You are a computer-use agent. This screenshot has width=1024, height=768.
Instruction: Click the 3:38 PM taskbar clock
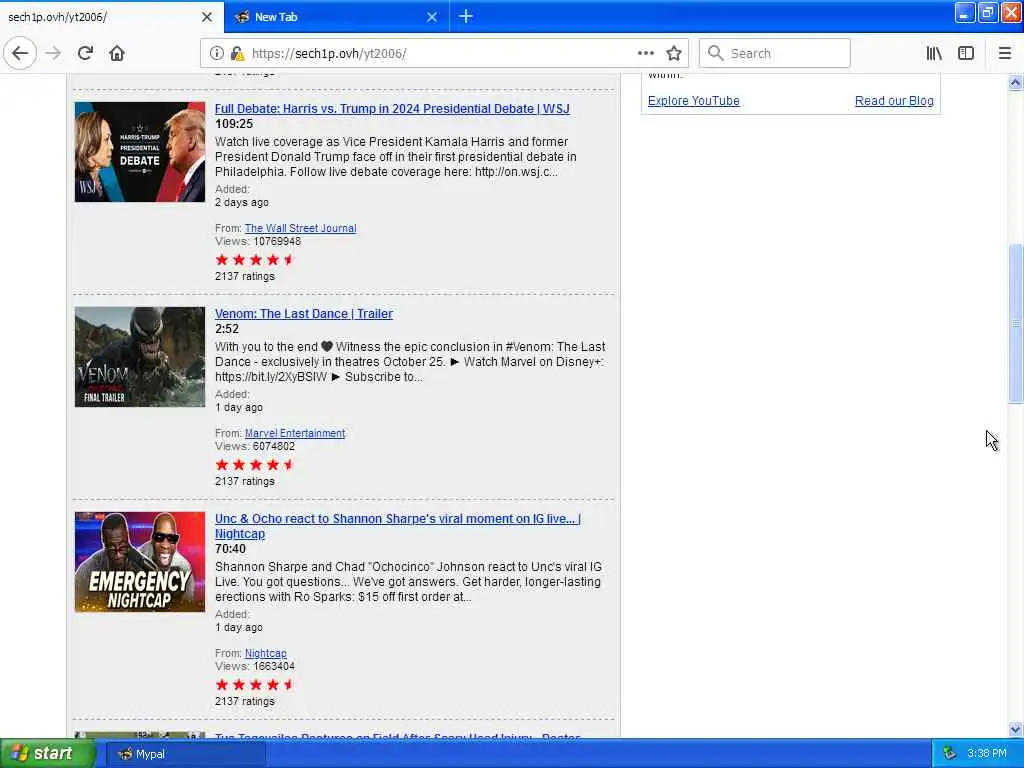(986, 754)
